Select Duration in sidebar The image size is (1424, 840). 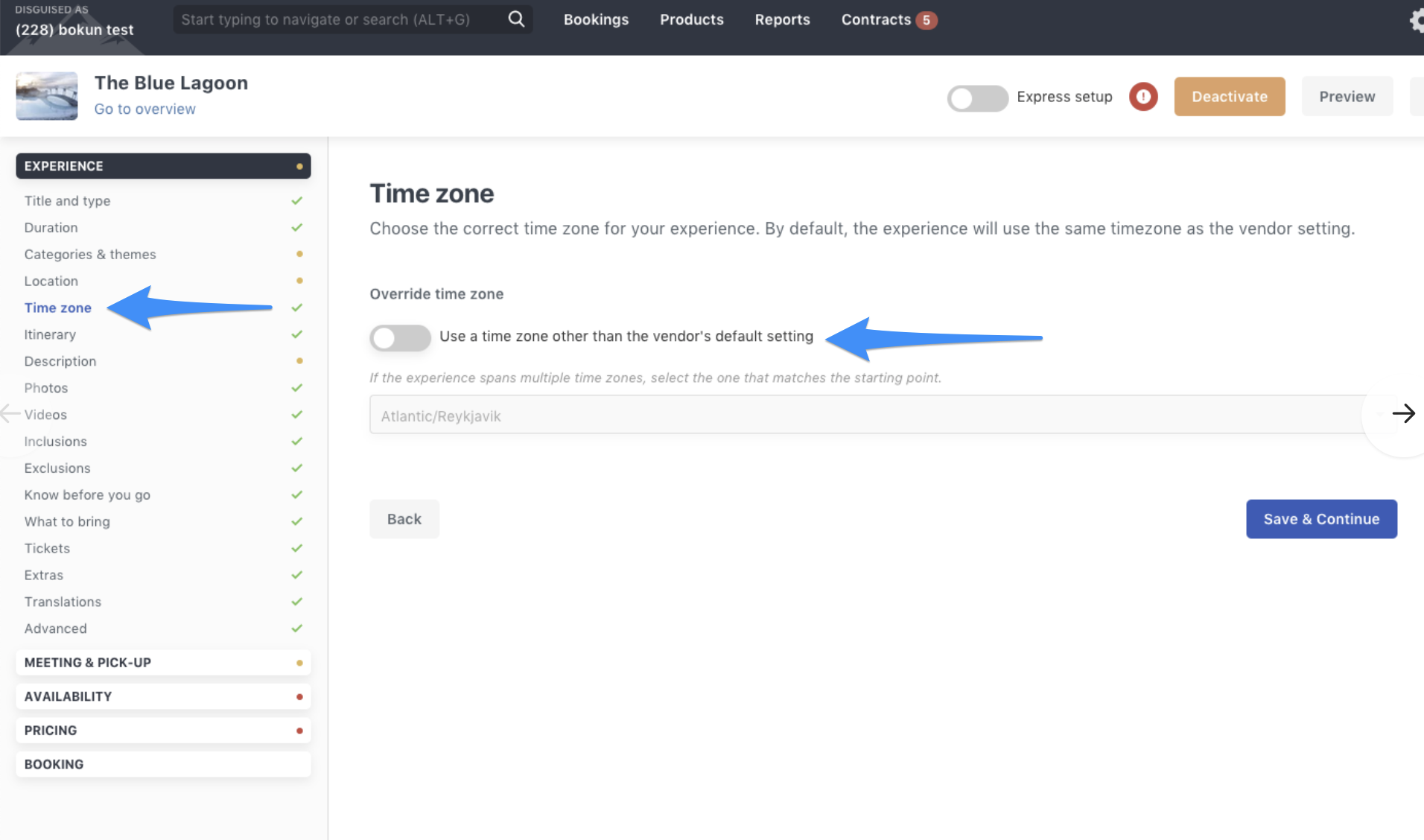(x=51, y=228)
